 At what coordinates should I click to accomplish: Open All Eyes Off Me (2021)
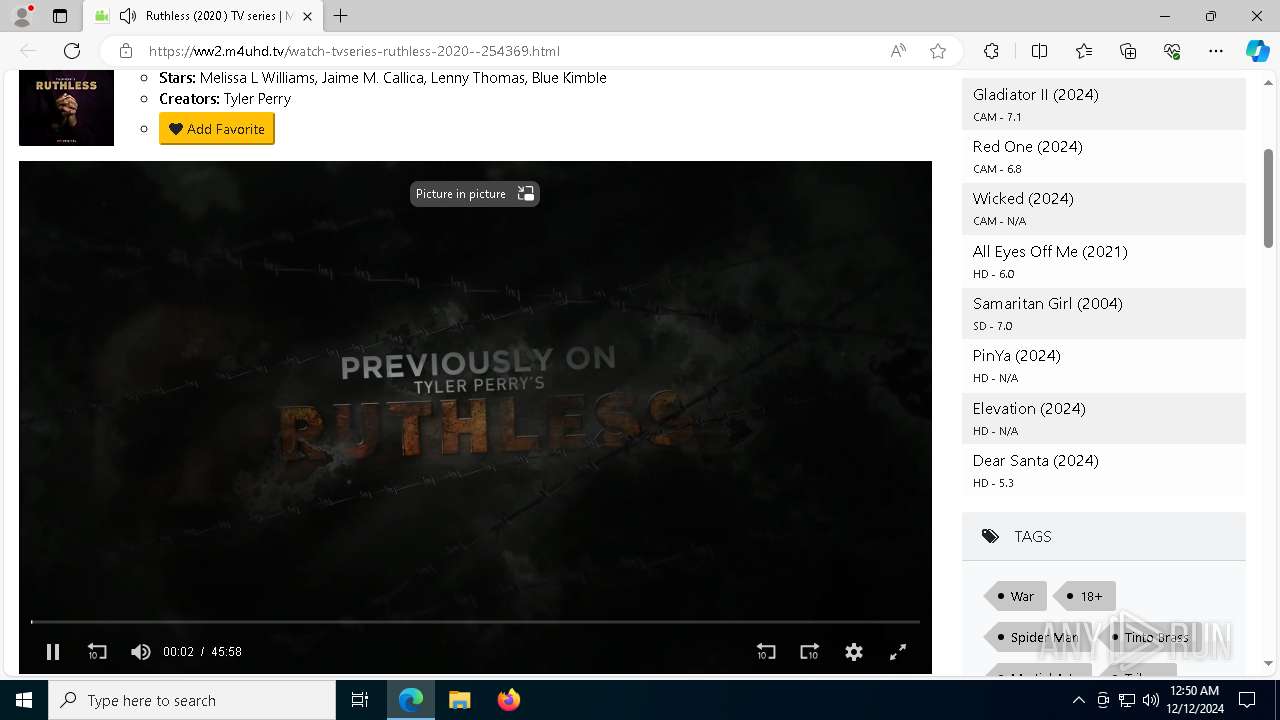coord(1050,252)
